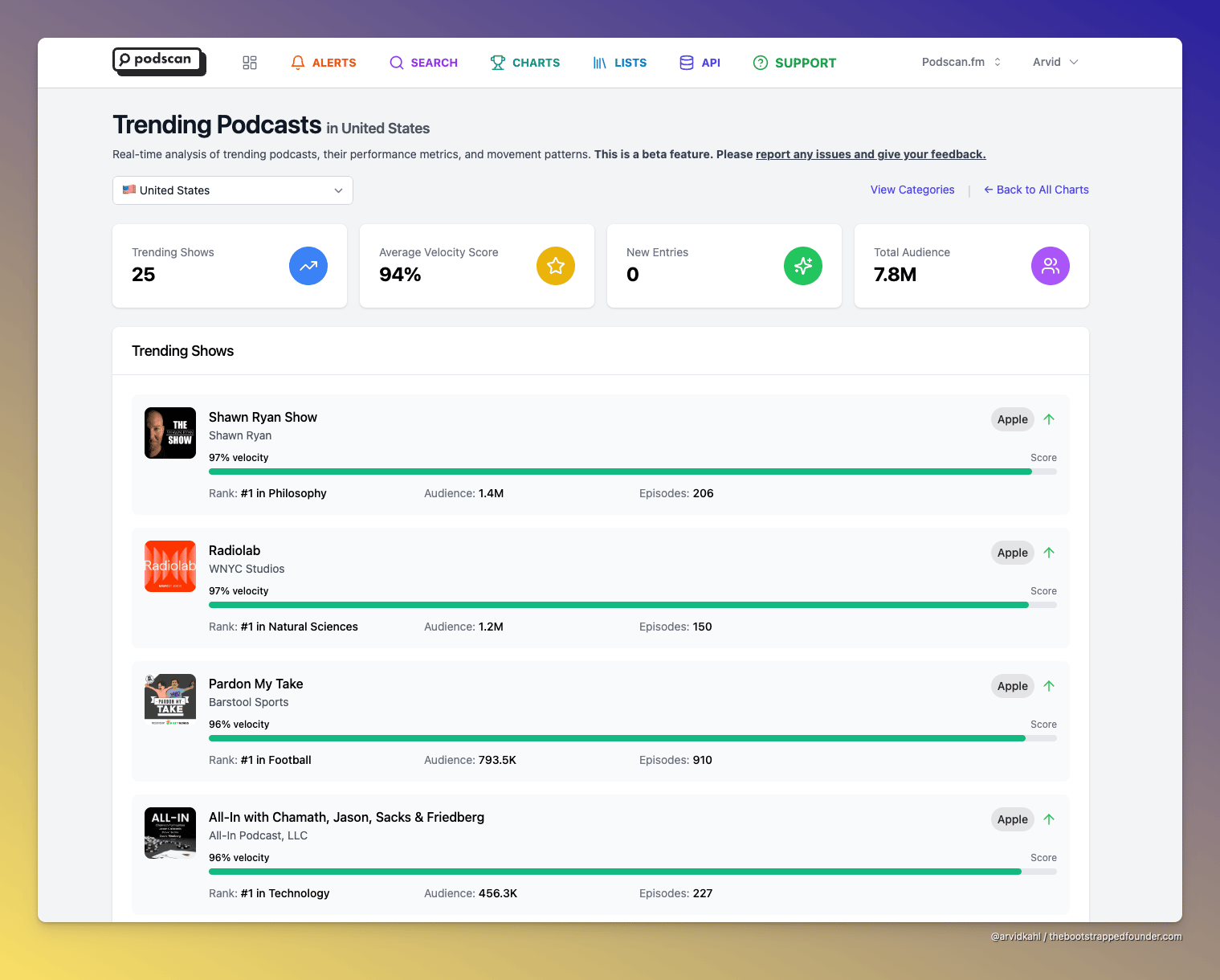Click the '#1 in Philosophy' rank

coord(284,493)
